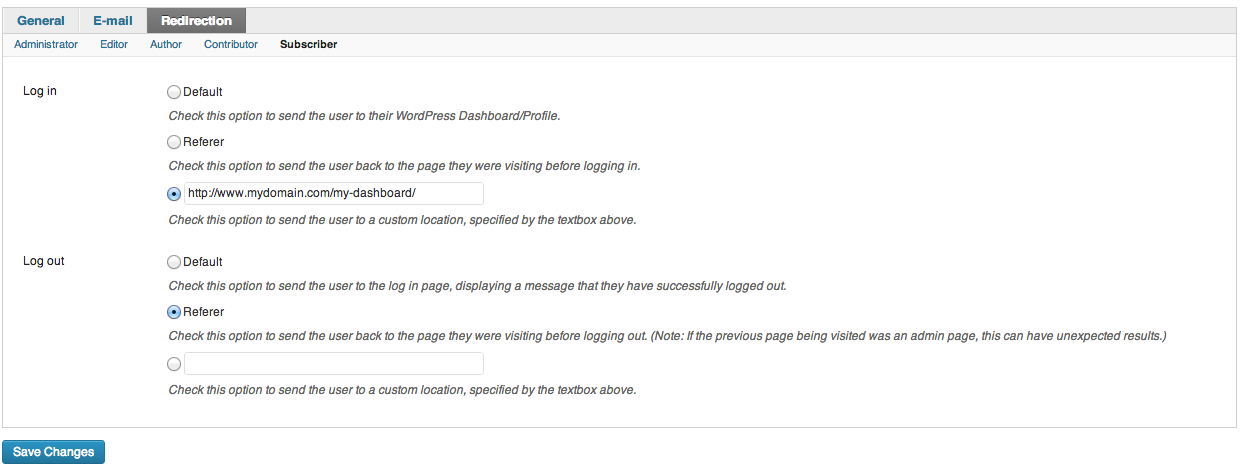
Task: Select the Redirection tab
Action: tap(196, 21)
